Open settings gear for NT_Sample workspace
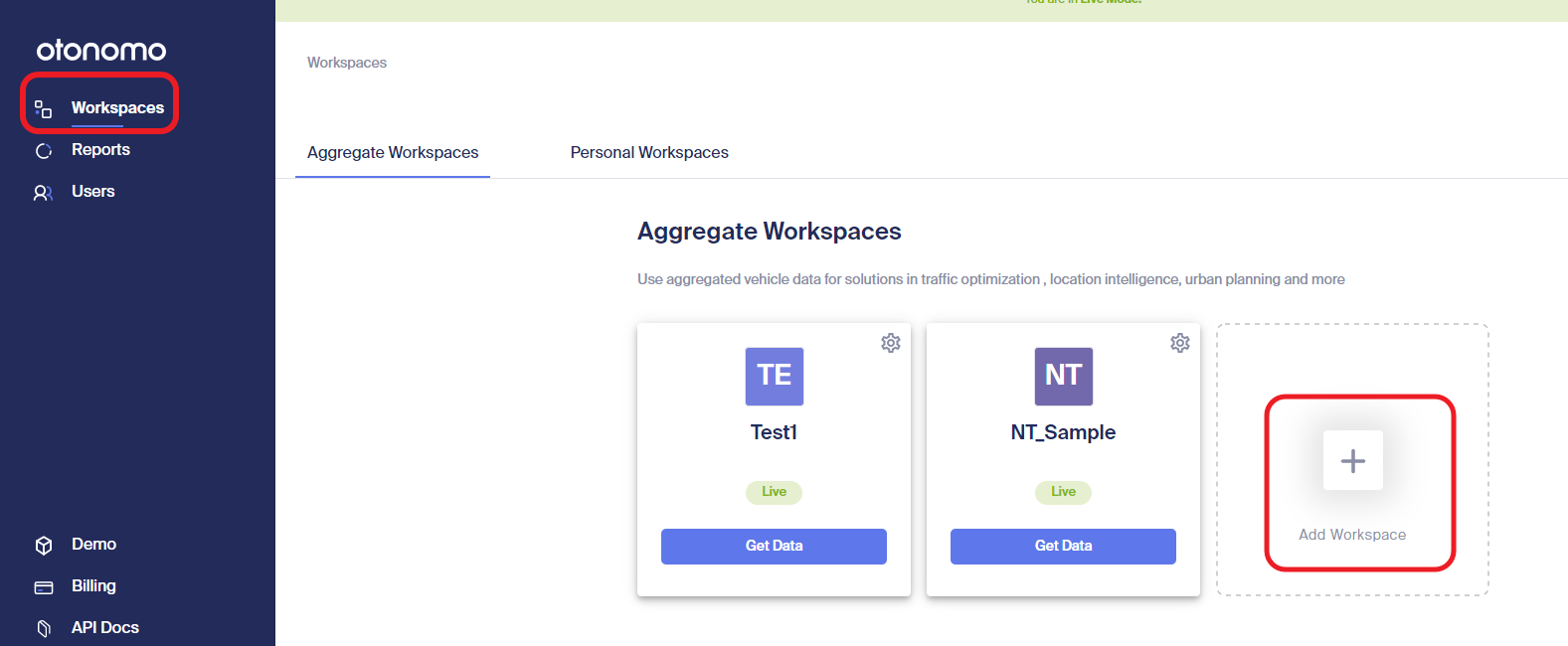 [x=1180, y=343]
